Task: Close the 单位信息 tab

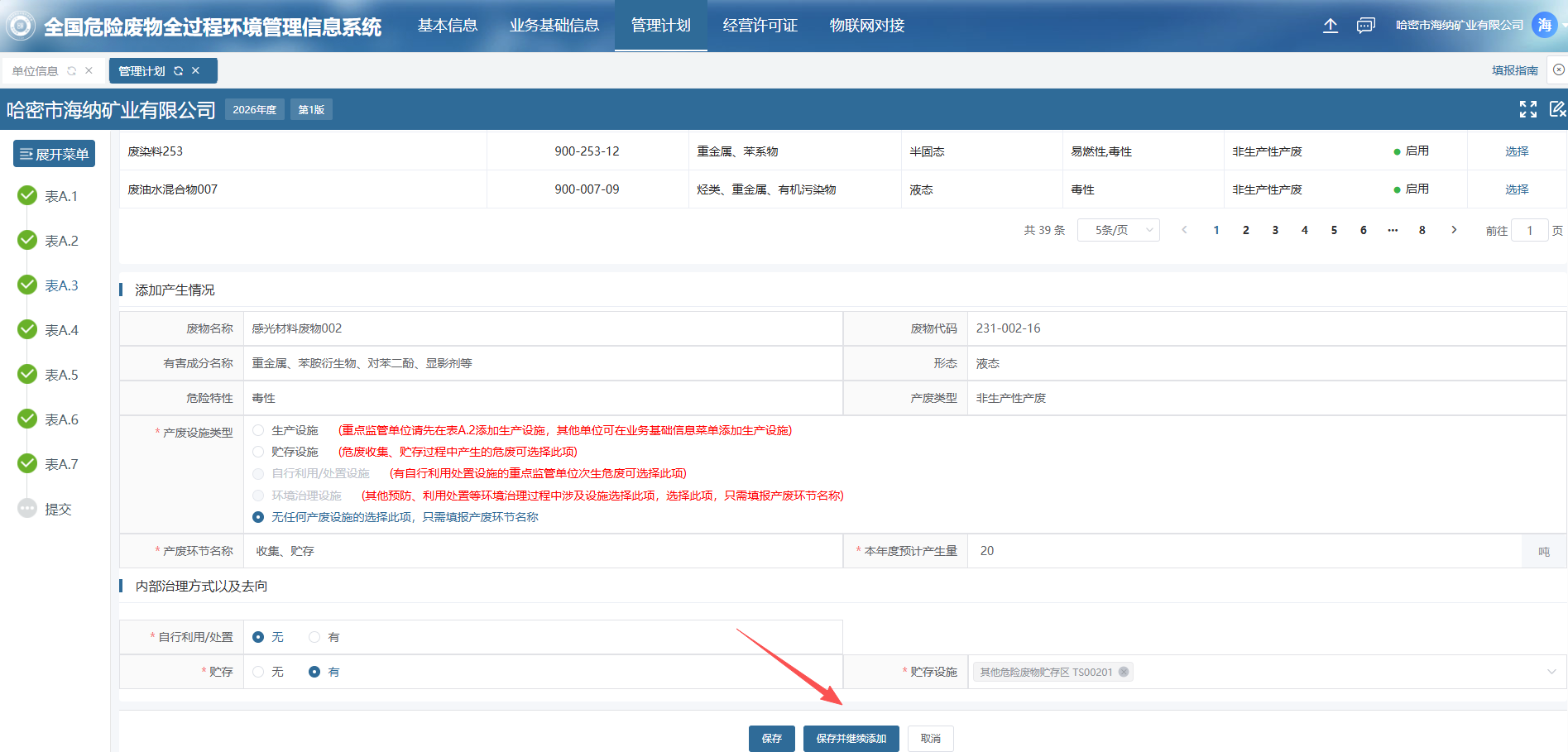Action: [x=89, y=71]
